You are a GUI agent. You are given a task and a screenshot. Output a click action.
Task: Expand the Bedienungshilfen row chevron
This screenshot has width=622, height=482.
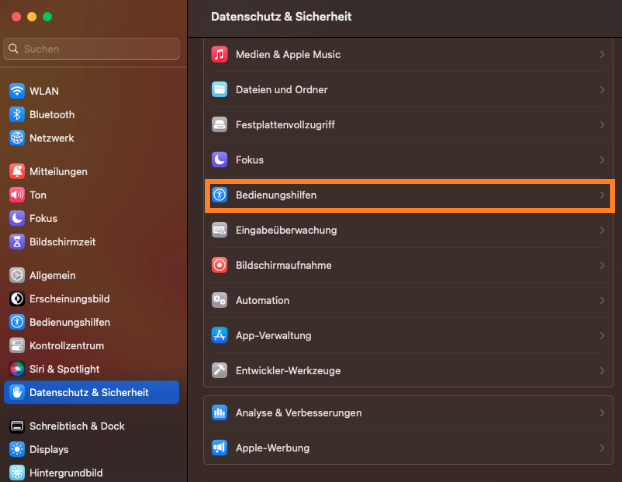[x=602, y=195]
